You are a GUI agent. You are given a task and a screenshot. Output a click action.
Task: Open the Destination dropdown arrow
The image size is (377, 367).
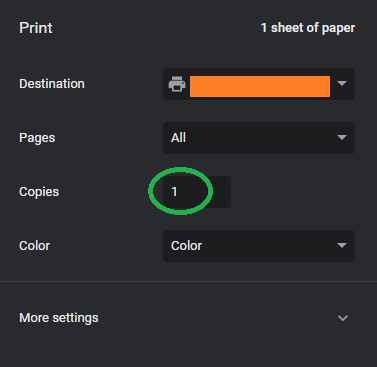point(342,83)
